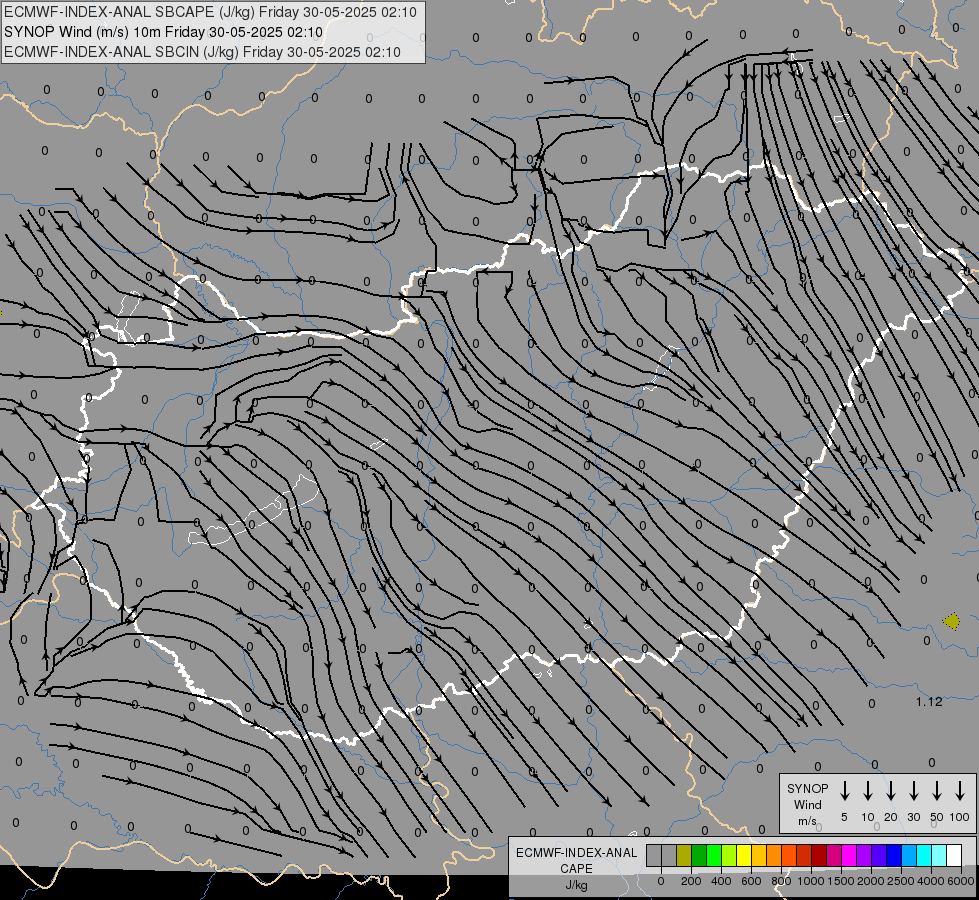Click the 4000 tick label on CAPE scale

coord(930,881)
